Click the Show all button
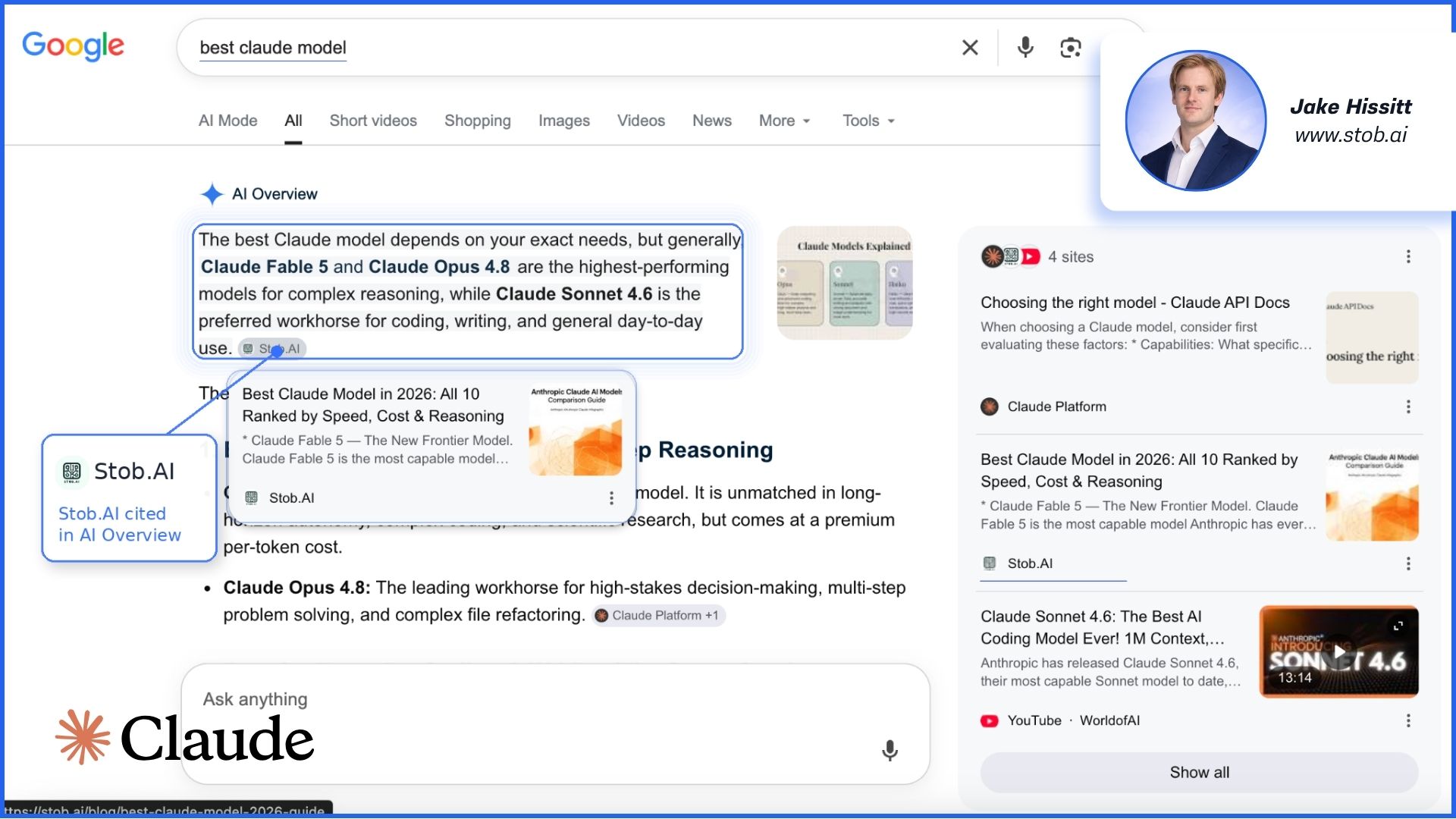Screen dimensions: 1456x819 coord(1199,772)
